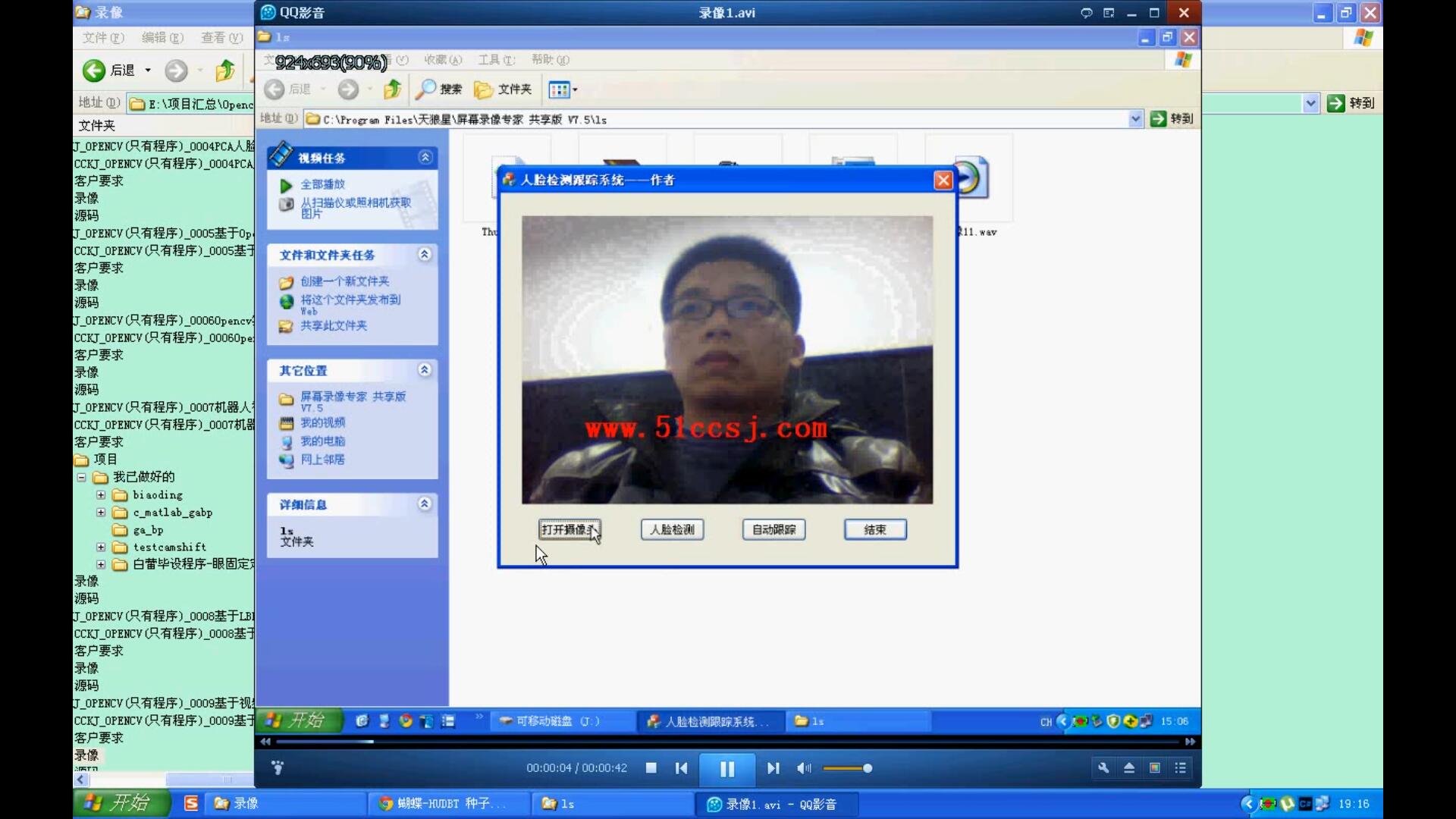Open the 文件(F) menu in 录像 window
Image resolution: width=1456 pixels, height=819 pixels.
(x=103, y=38)
